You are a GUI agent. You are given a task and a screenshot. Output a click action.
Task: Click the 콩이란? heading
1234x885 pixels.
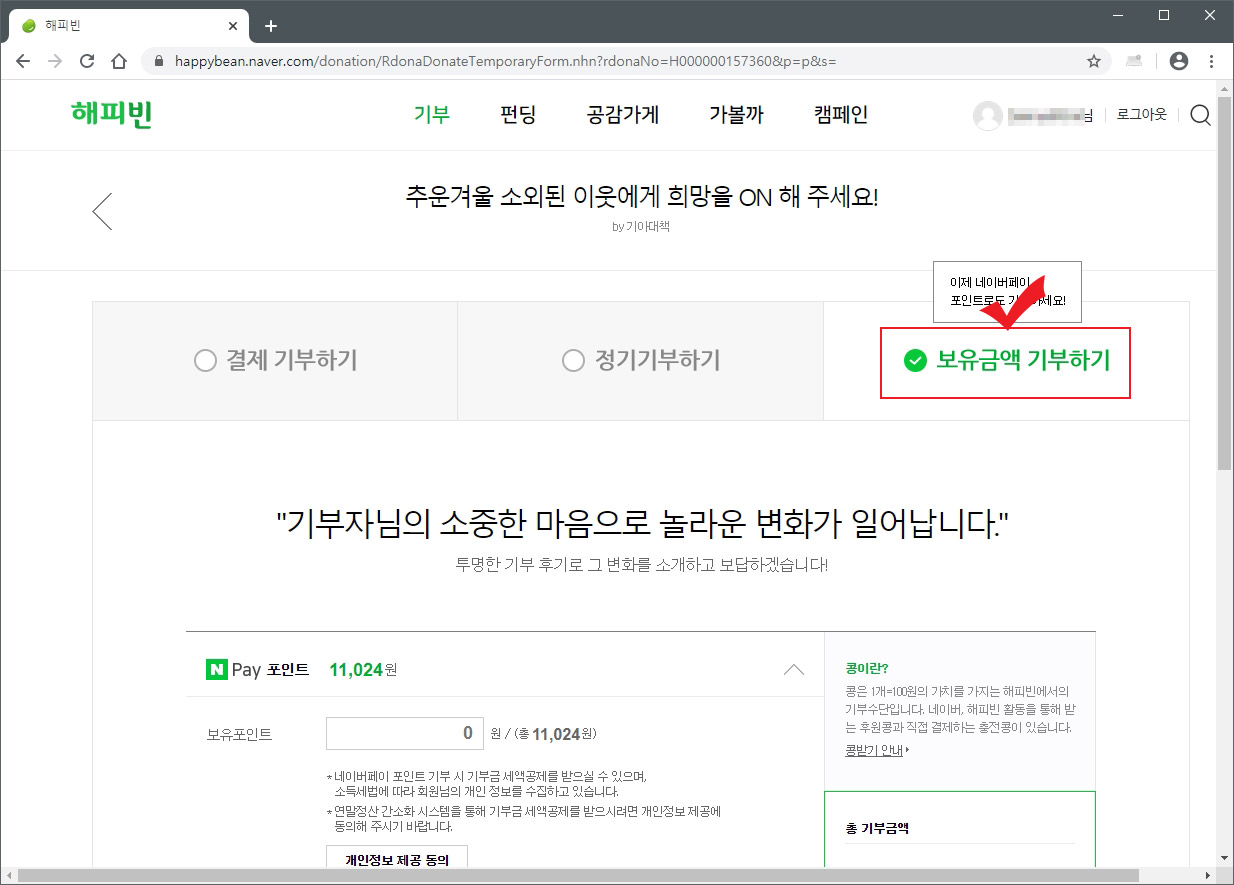pos(867,667)
